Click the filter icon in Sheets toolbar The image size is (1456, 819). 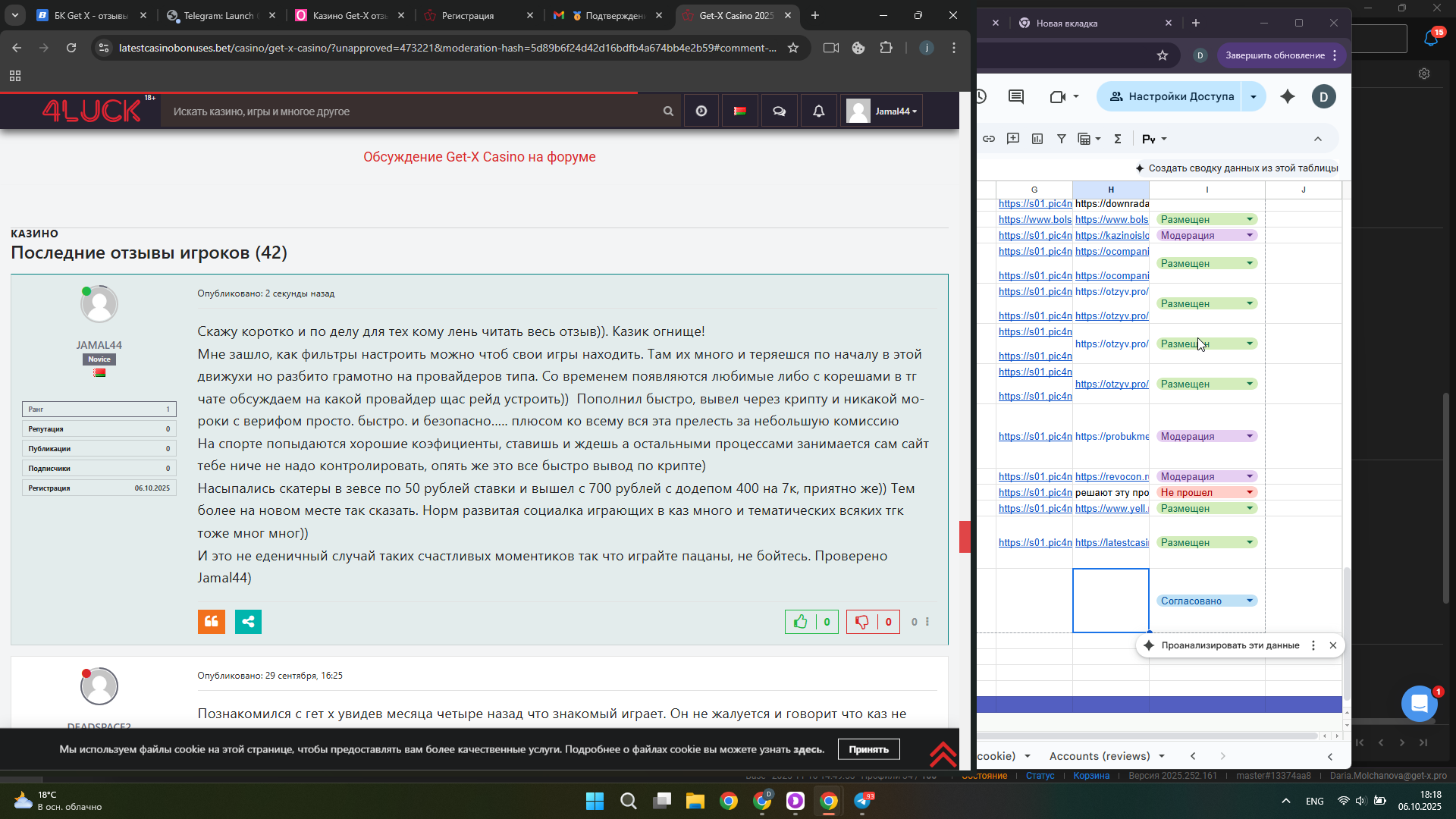pyautogui.click(x=1062, y=139)
